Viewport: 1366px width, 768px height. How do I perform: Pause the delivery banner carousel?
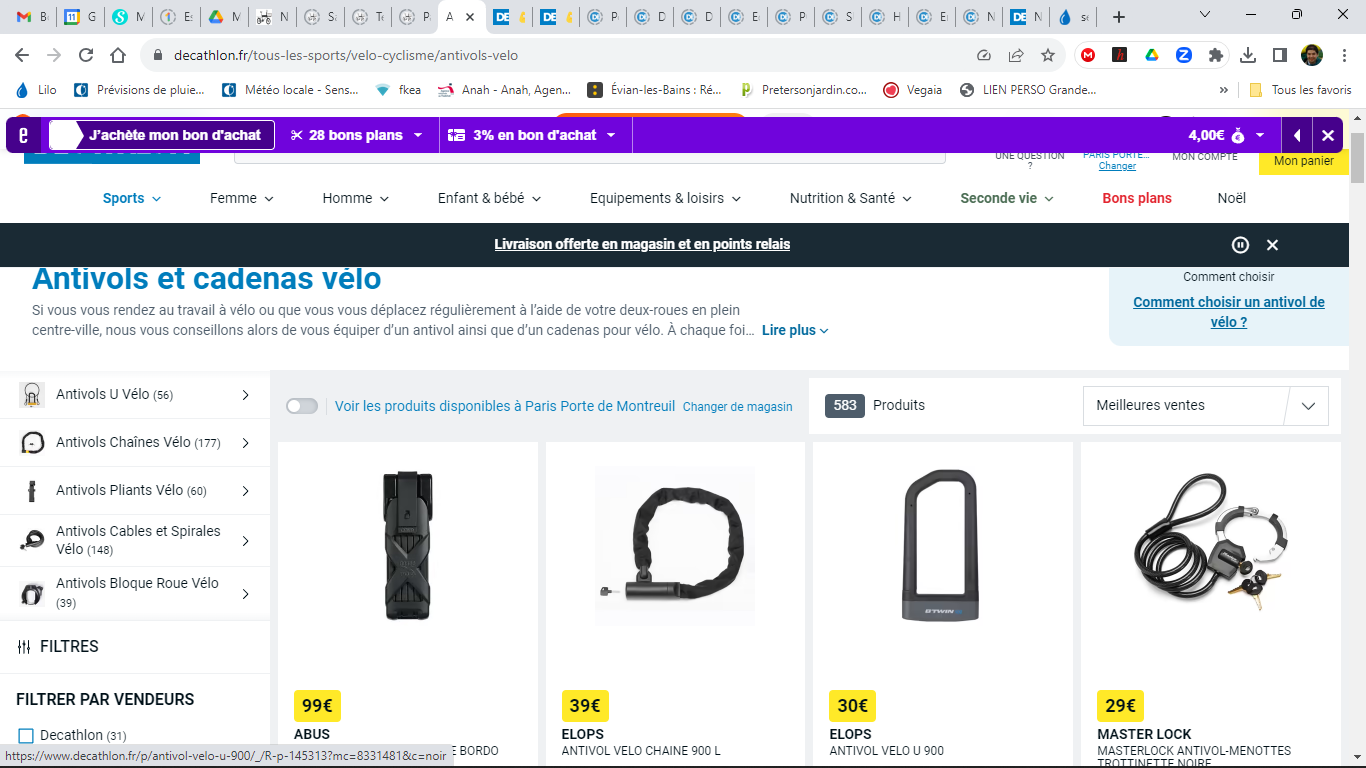(x=1240, y=245)
